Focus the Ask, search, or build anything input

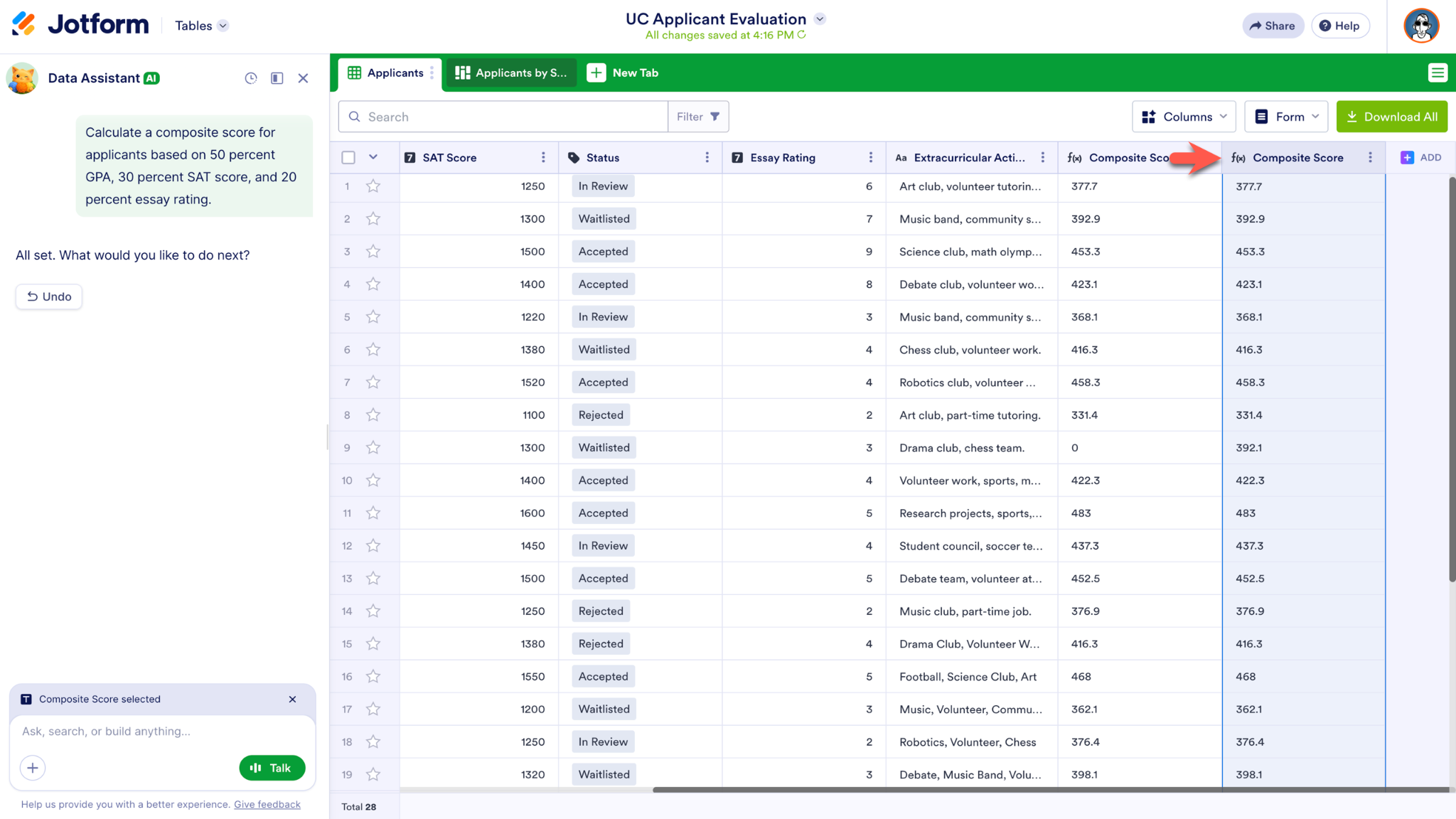coord(162,731)
